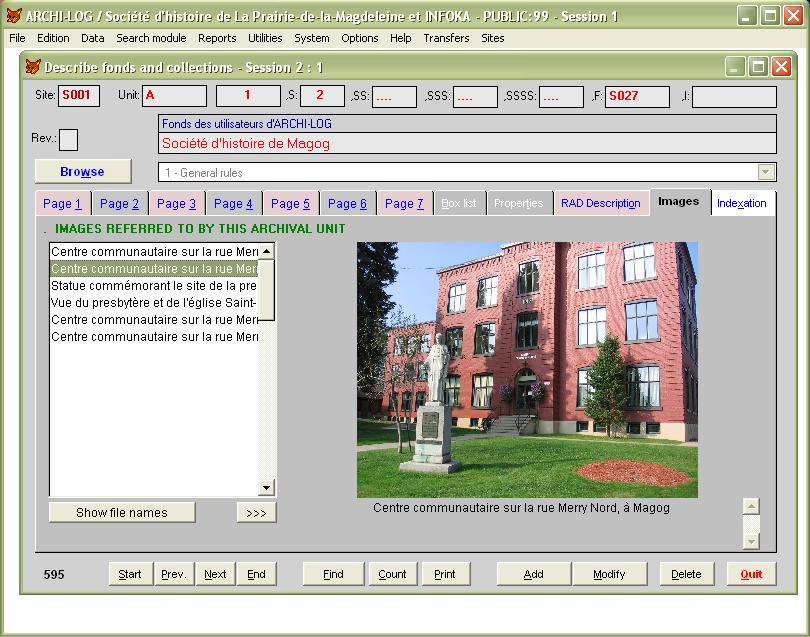Click the fox icon of Describe fonds window
The width and height of the screenshot is (810, 637).
pyautogui.click(x=32, y=67)
